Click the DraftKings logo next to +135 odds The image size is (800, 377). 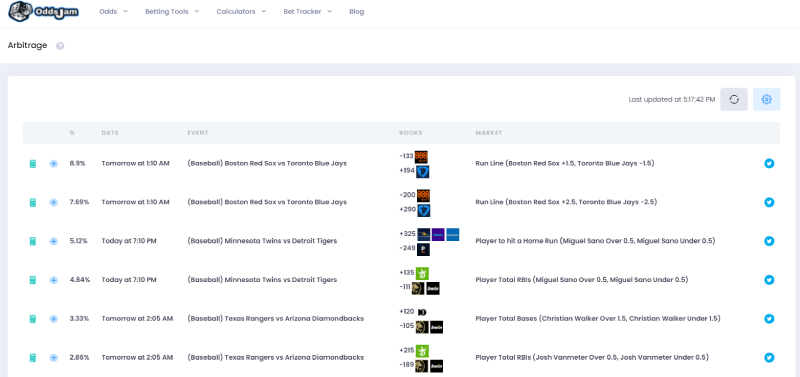422,273
